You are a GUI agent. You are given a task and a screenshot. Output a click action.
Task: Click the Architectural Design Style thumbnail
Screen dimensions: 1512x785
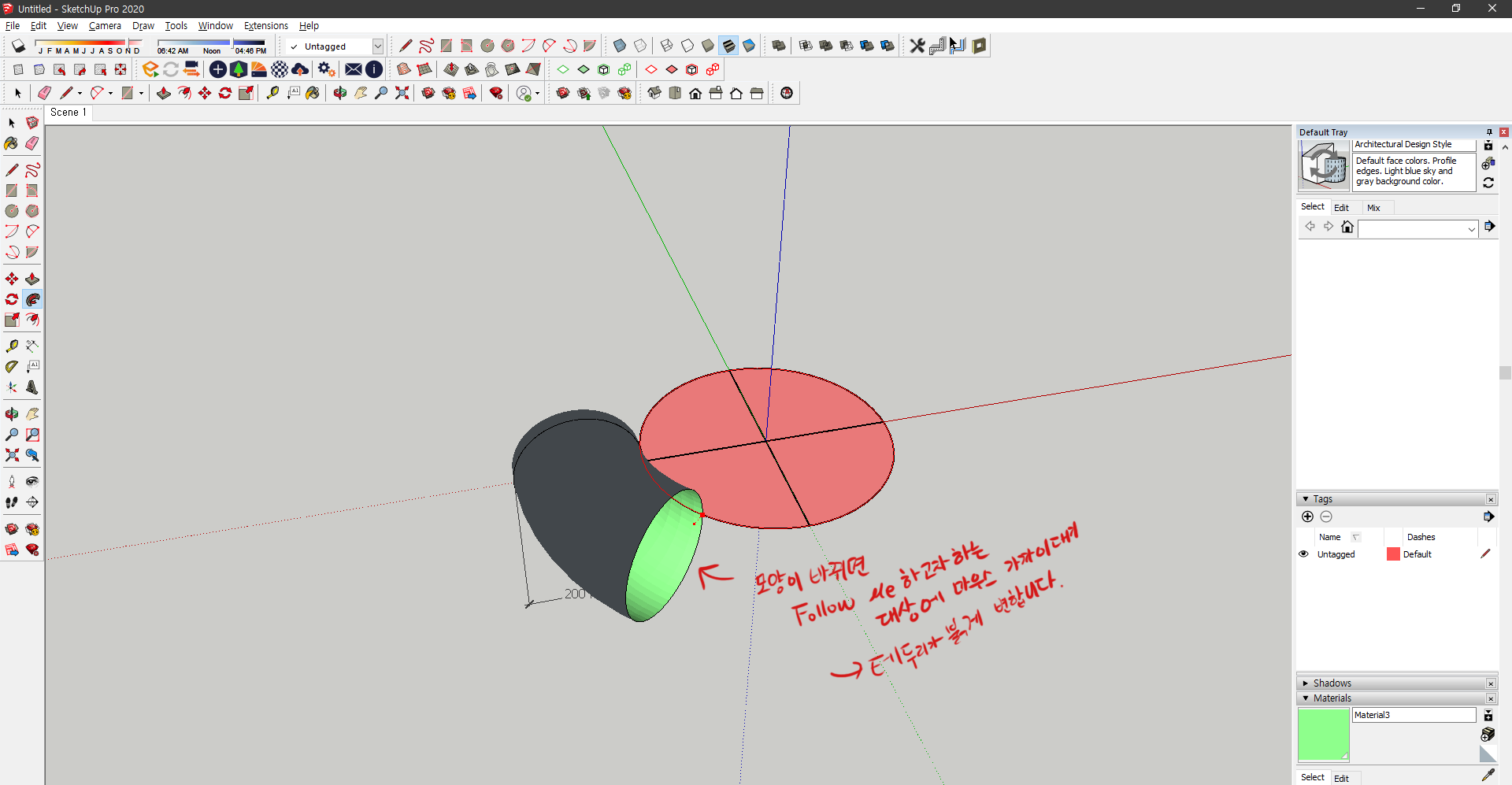[1324, 165]
